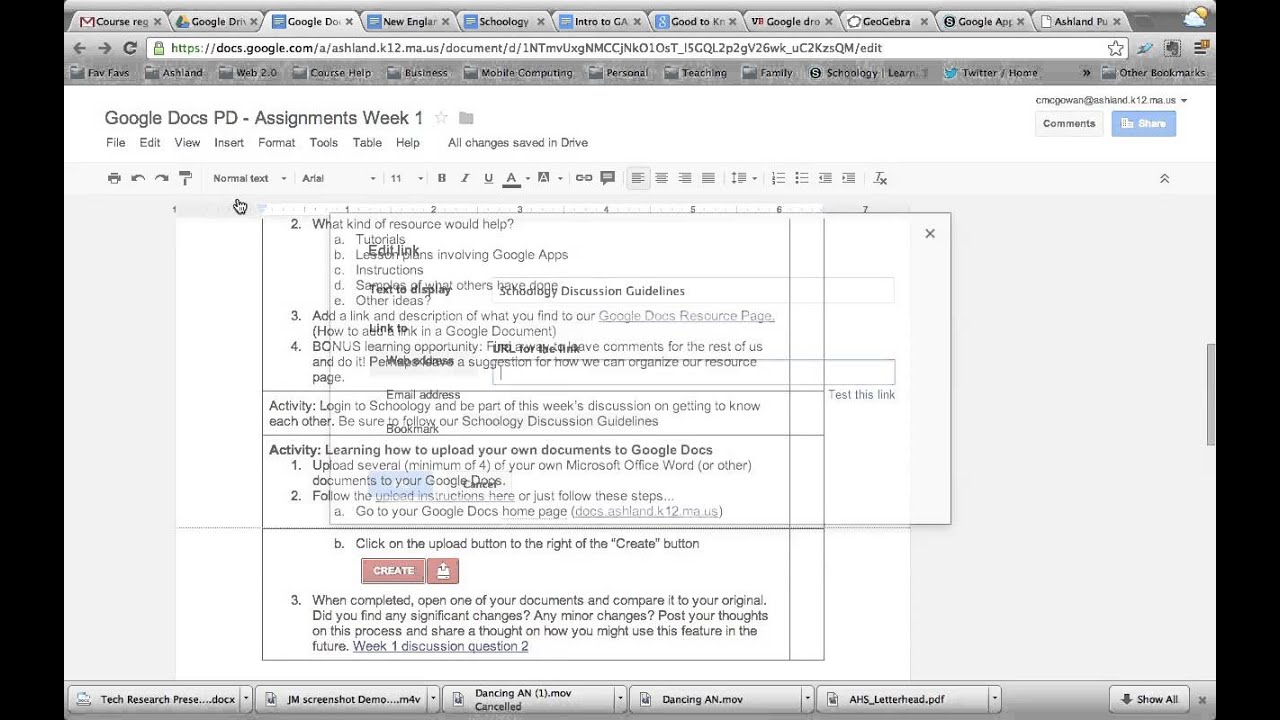Open the upload instructions here link
The image size is (1280, 720).
pyautogui.click(x=445, y=496)
